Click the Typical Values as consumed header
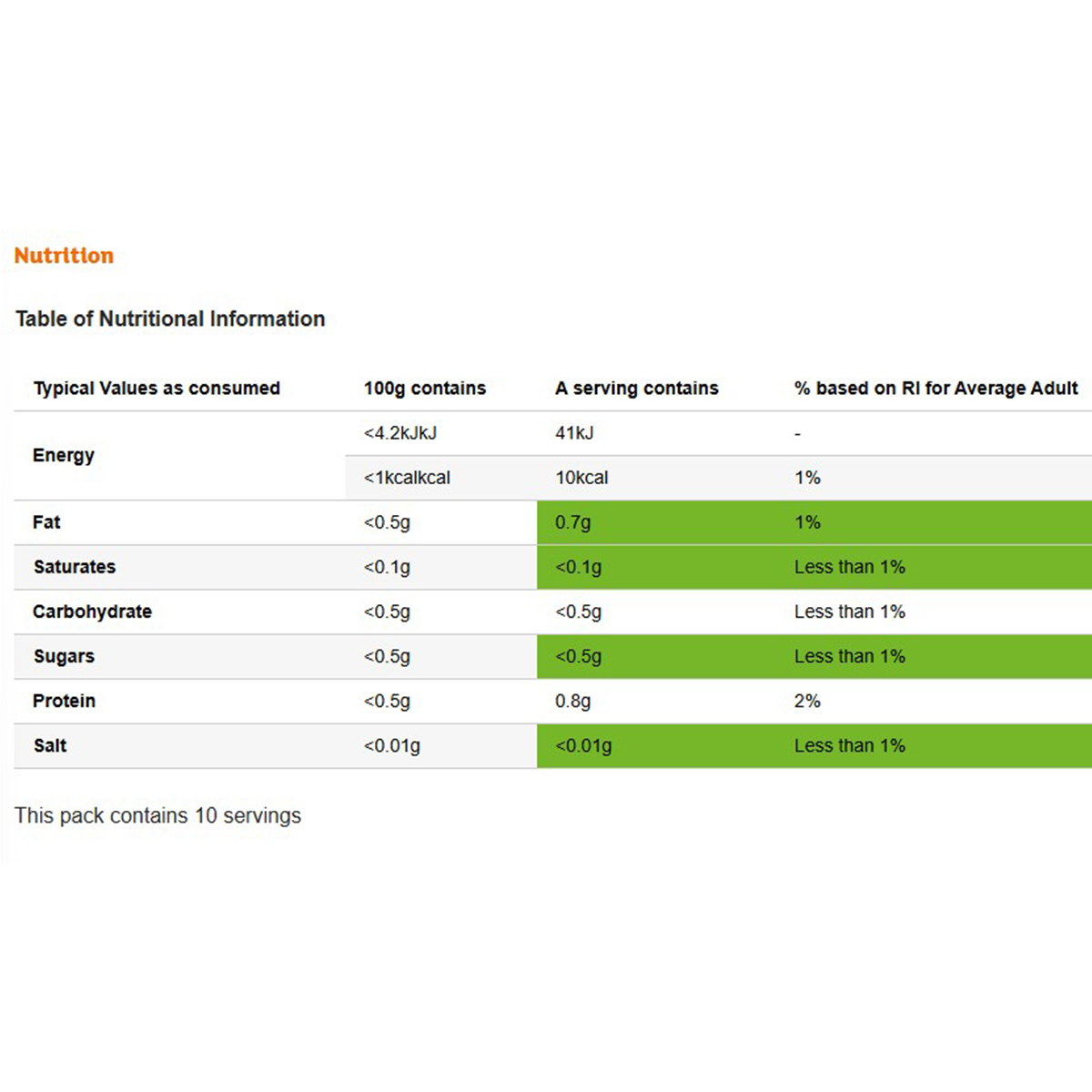1092x1092 pixels. pos(157,389)
